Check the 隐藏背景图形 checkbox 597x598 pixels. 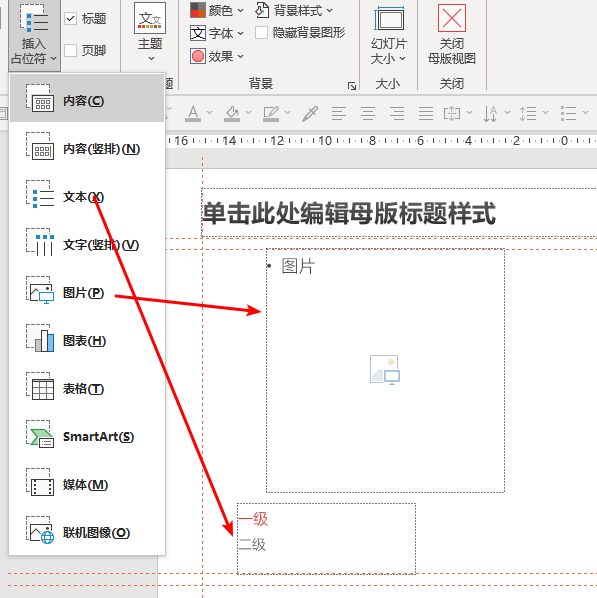261,33
